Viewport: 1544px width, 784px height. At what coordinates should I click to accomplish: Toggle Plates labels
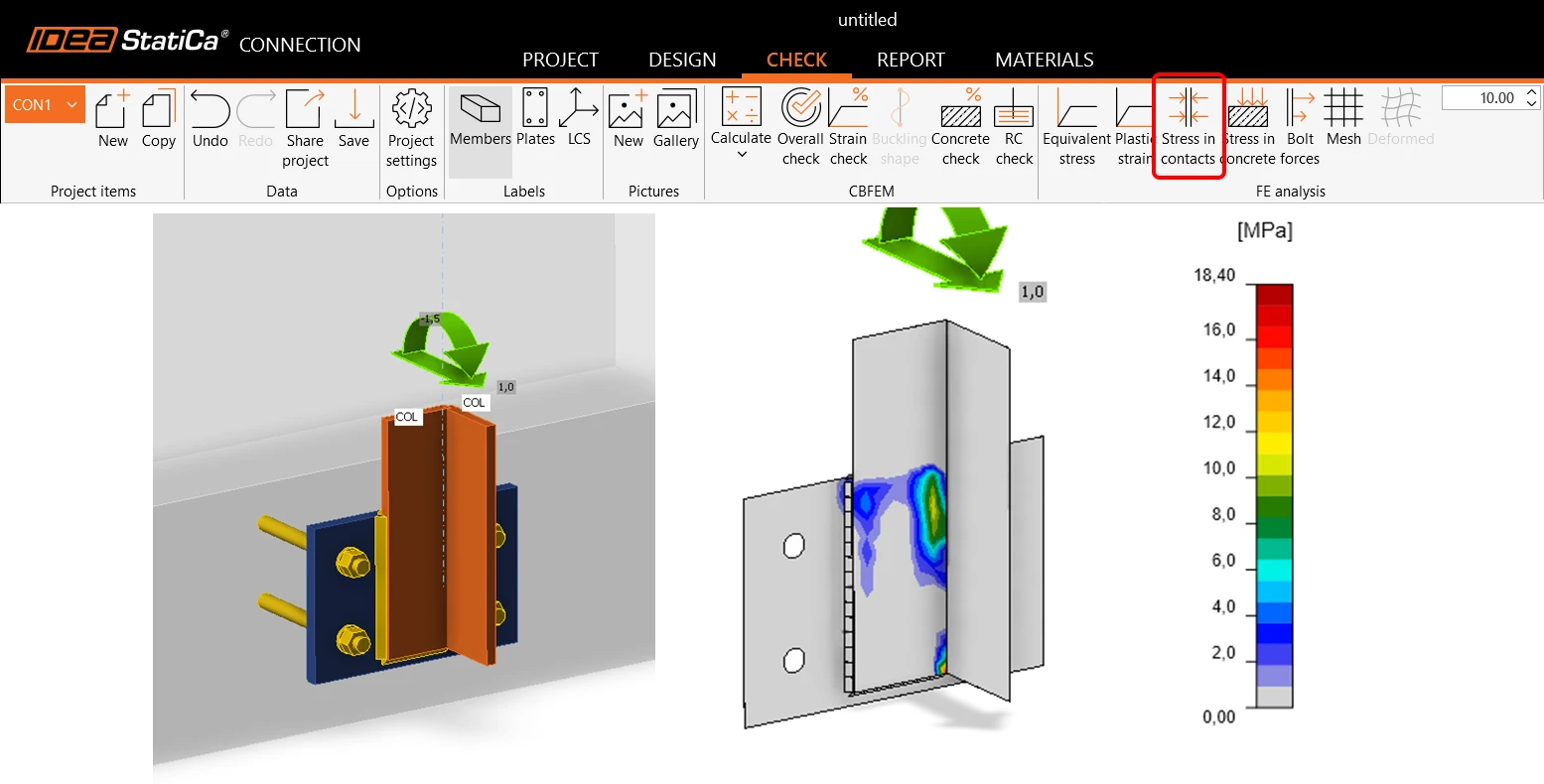535,118
